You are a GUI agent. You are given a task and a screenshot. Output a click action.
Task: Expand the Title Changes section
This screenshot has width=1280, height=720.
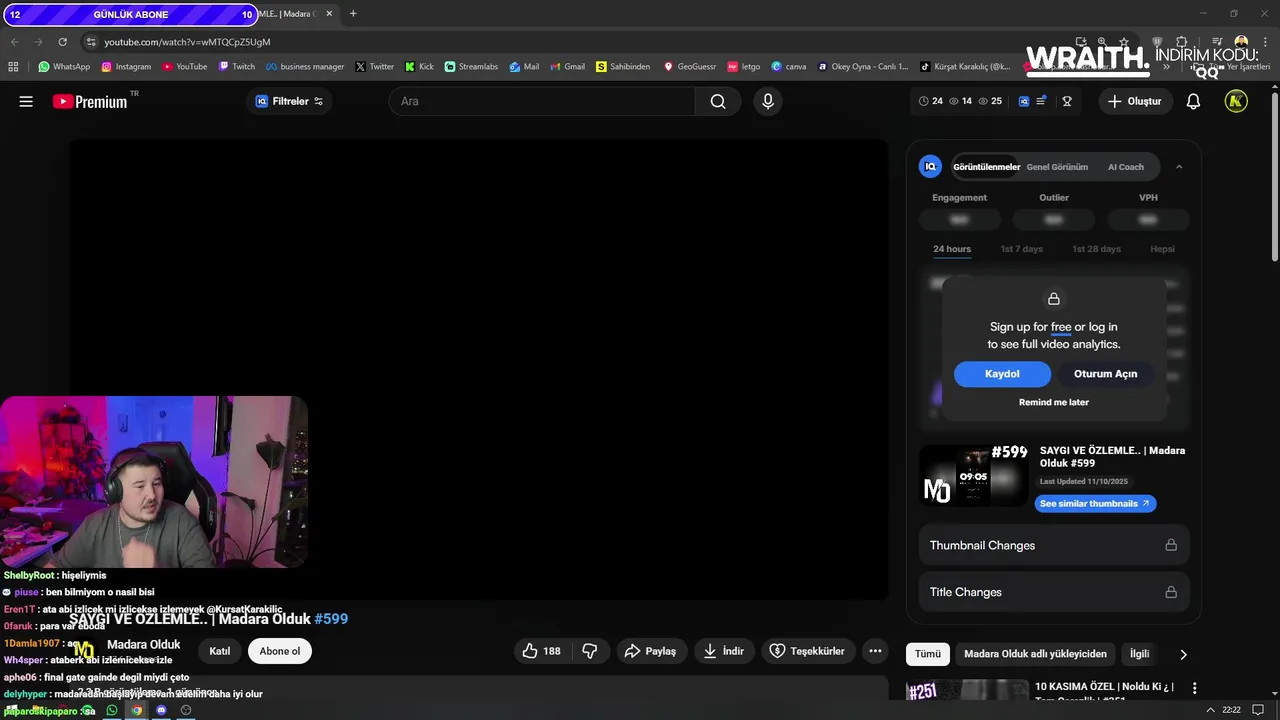[x=1053, y=592]
